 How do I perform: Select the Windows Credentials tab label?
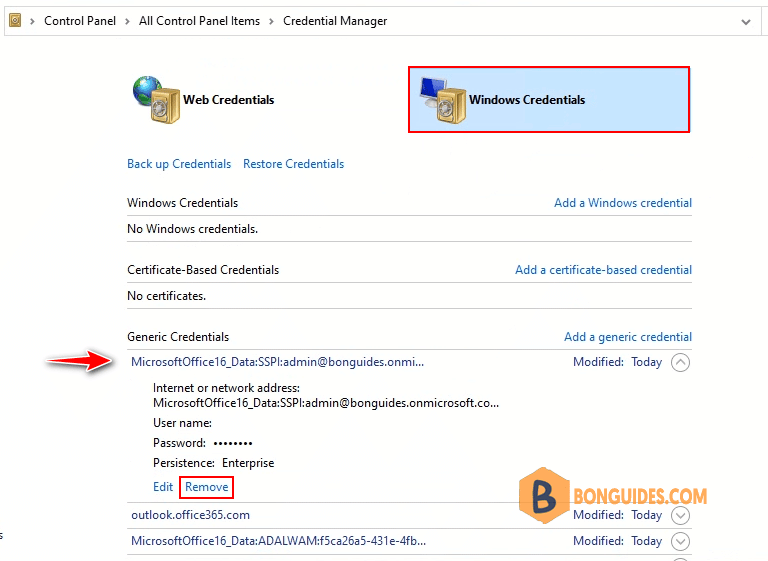click(527, 99)
